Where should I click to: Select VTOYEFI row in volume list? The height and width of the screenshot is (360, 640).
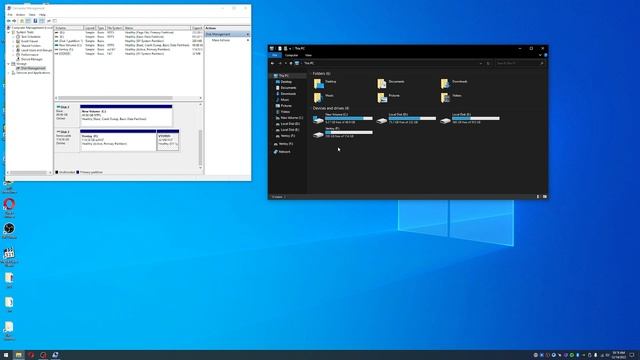pyautogui.click(x=129, y=53)
